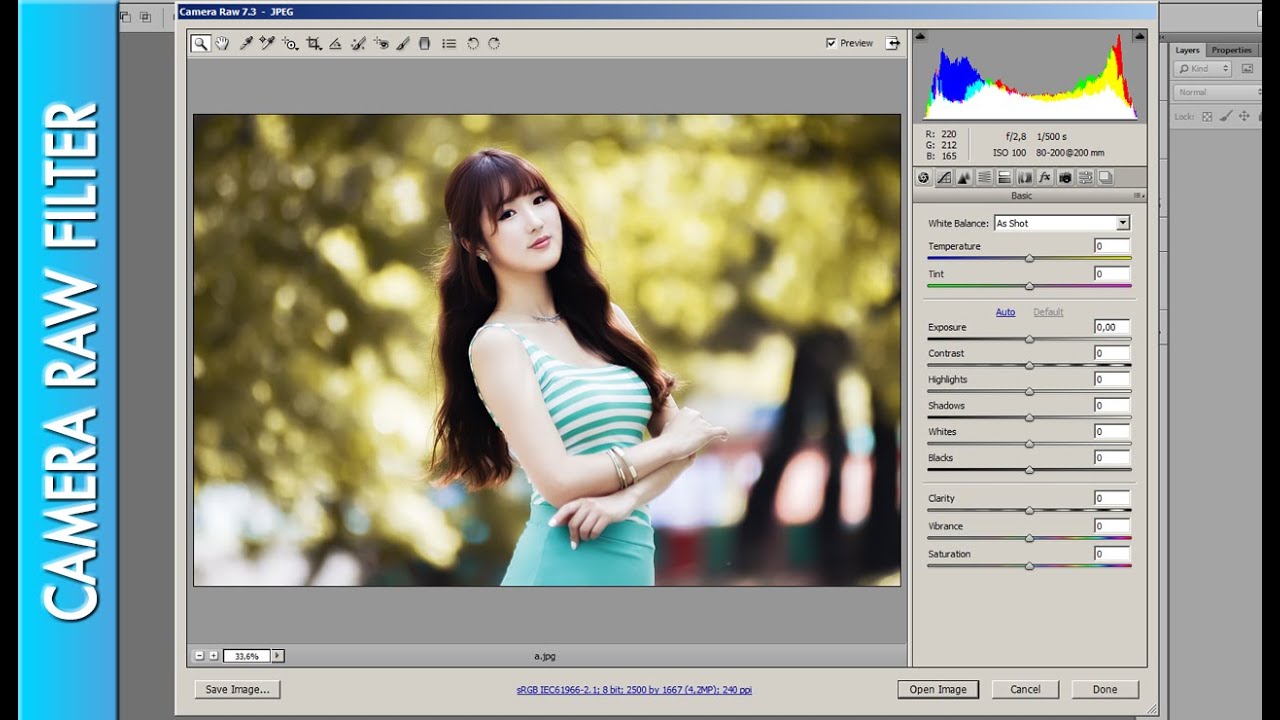Viewport: 1280px width, 720px height.
Task: Open the Snapshots panel tab
Action: coord(1105,177)
